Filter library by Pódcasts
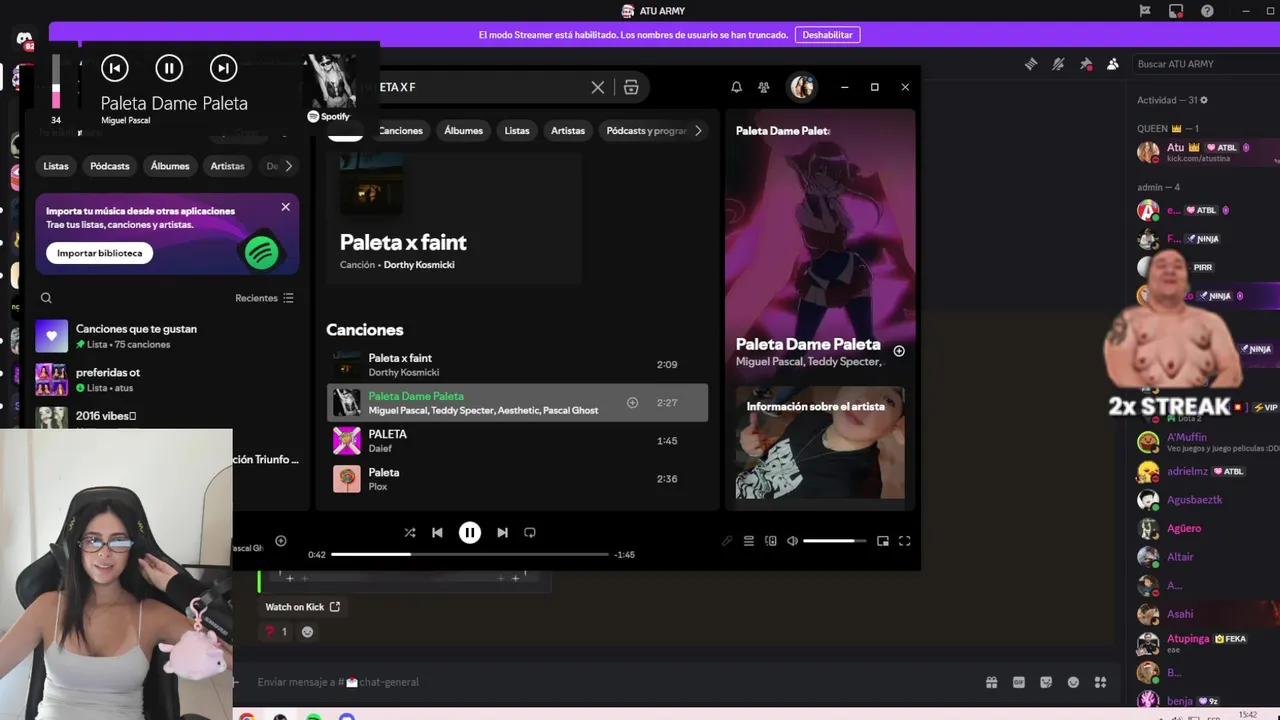Viewport: 1280px width, 720px height. pos(110,166)
